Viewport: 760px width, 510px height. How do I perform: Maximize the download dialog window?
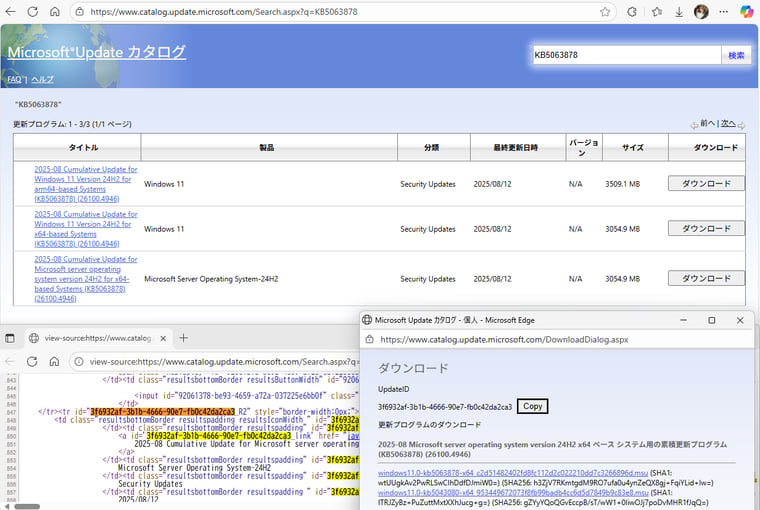tap(712, 320)
